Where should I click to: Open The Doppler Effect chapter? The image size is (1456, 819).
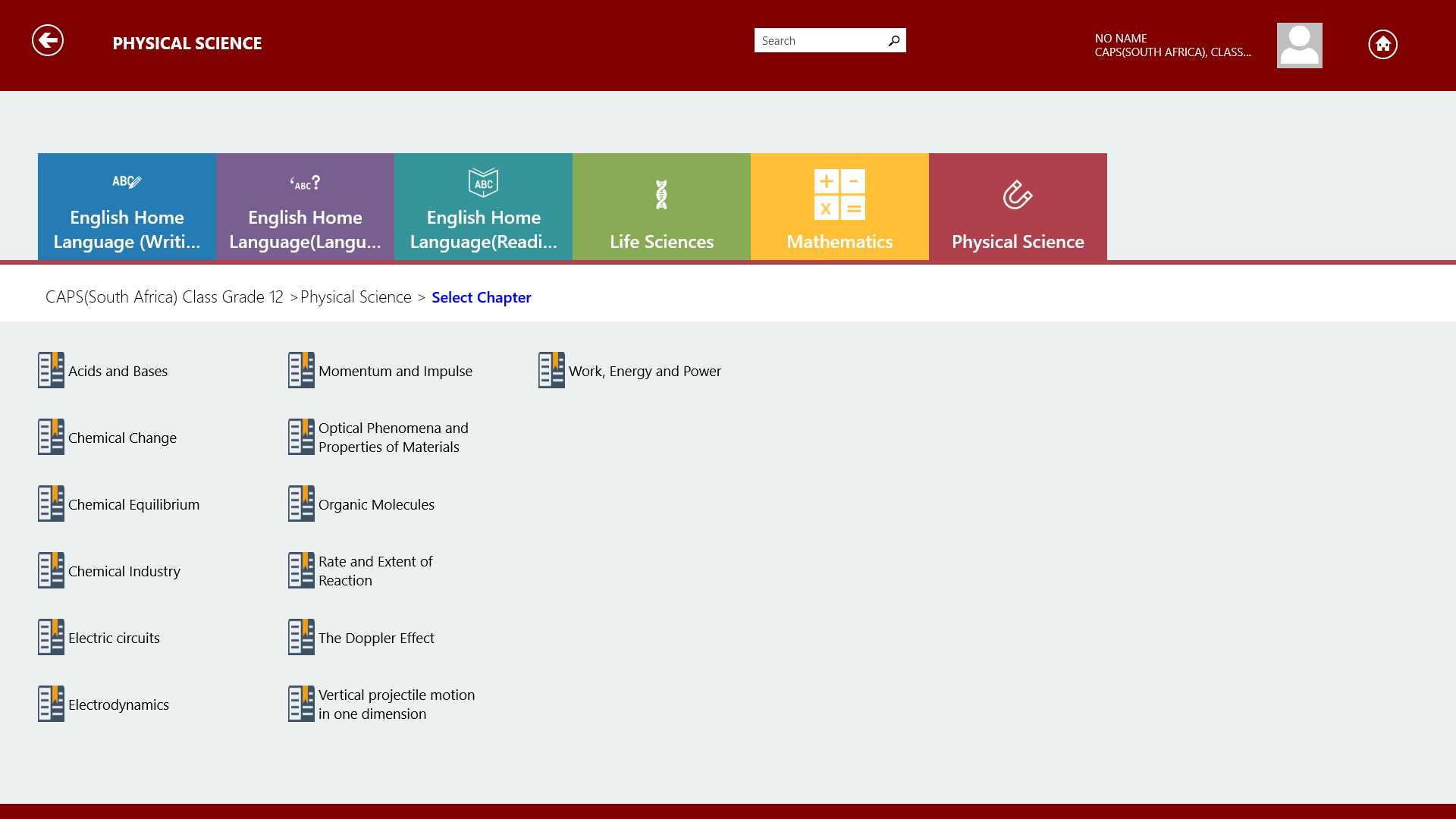[376, 639]
